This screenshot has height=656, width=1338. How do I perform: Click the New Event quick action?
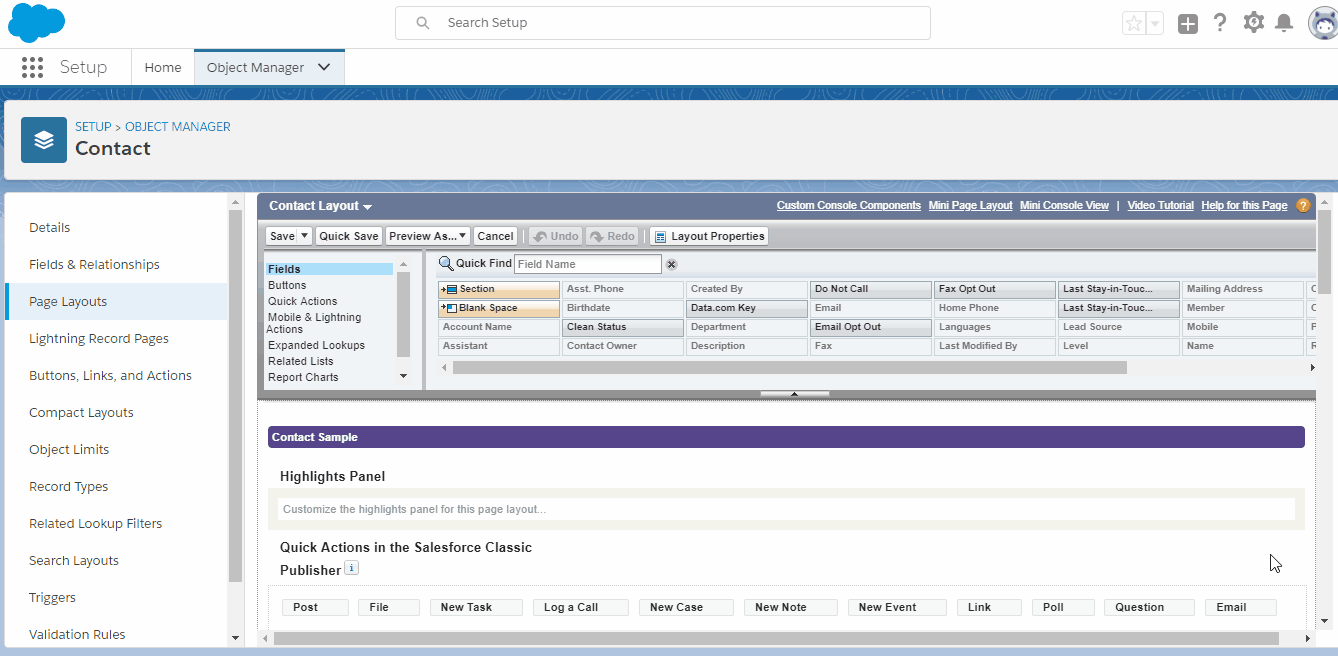tap(897, 607)
